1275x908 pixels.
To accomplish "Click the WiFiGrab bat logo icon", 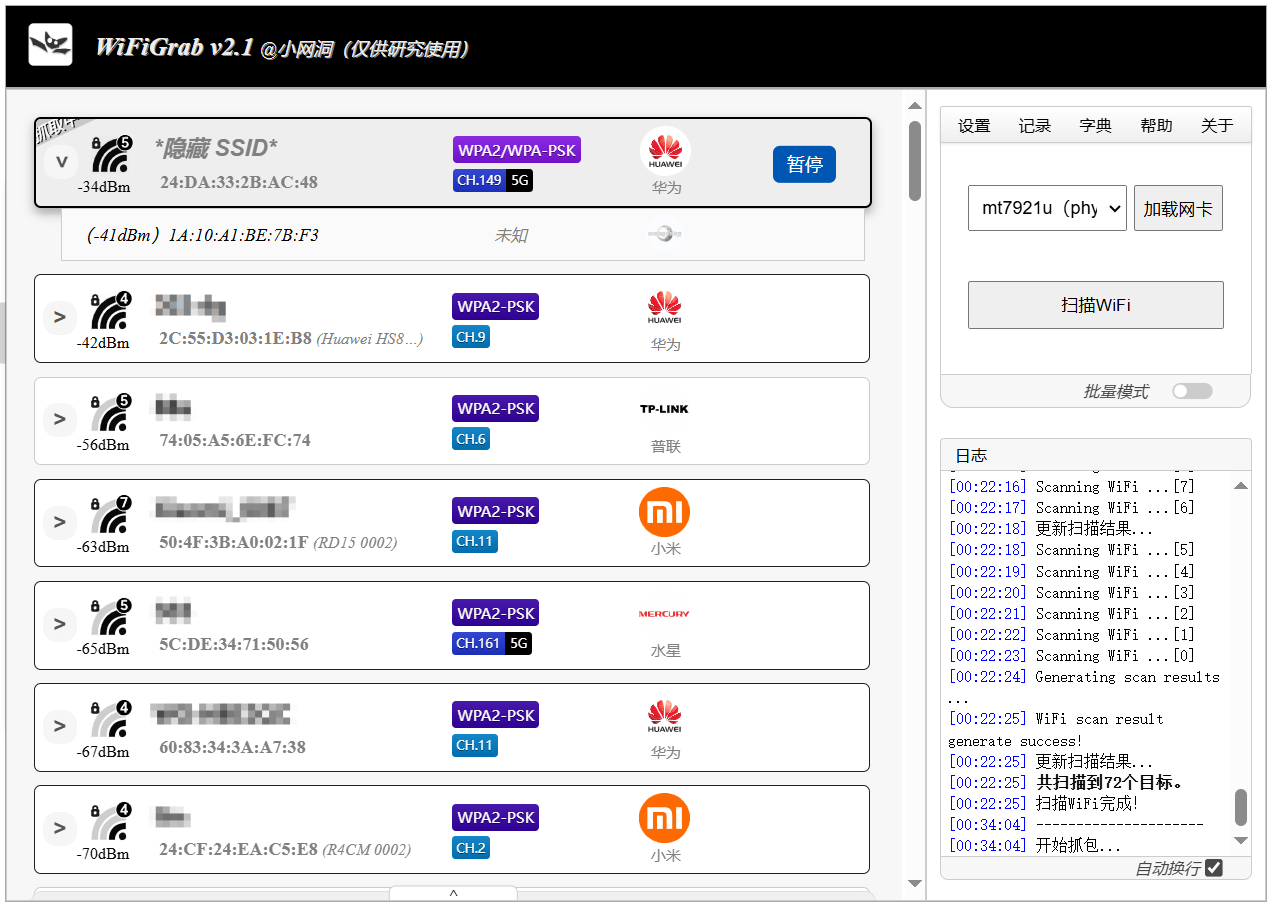I will pyautogui.click(x=50, y=44).
